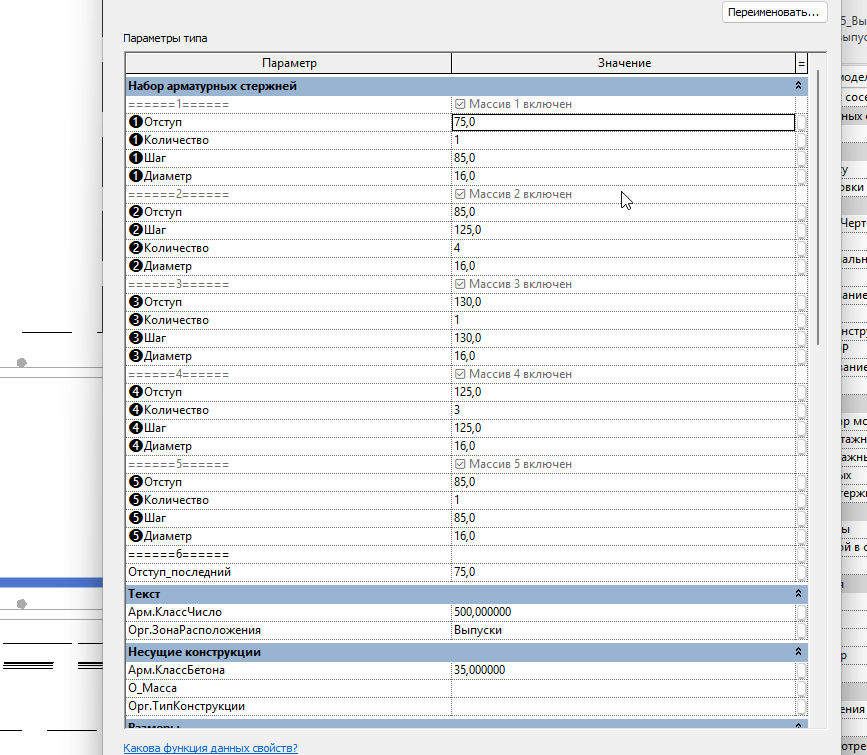Click associate-parameter button on Отступ_последний row
Image resolution: width=867 pixels, height=755 pixels.
(801, 572)
